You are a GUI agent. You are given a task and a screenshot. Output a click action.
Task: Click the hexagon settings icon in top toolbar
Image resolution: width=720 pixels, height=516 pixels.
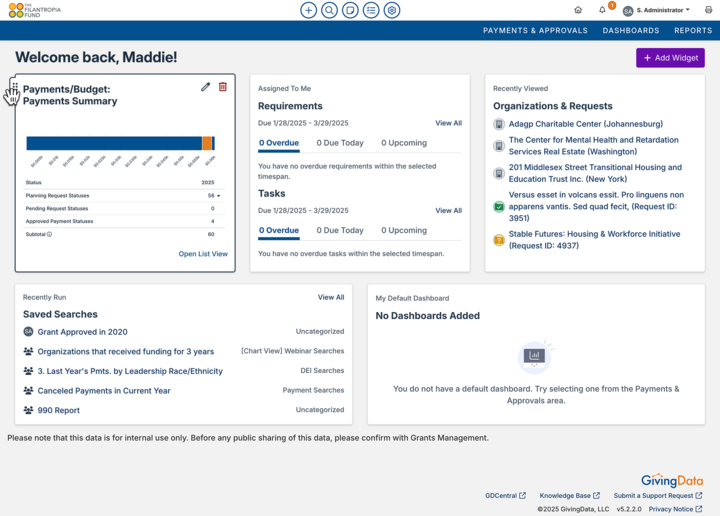tap(392, 10)
